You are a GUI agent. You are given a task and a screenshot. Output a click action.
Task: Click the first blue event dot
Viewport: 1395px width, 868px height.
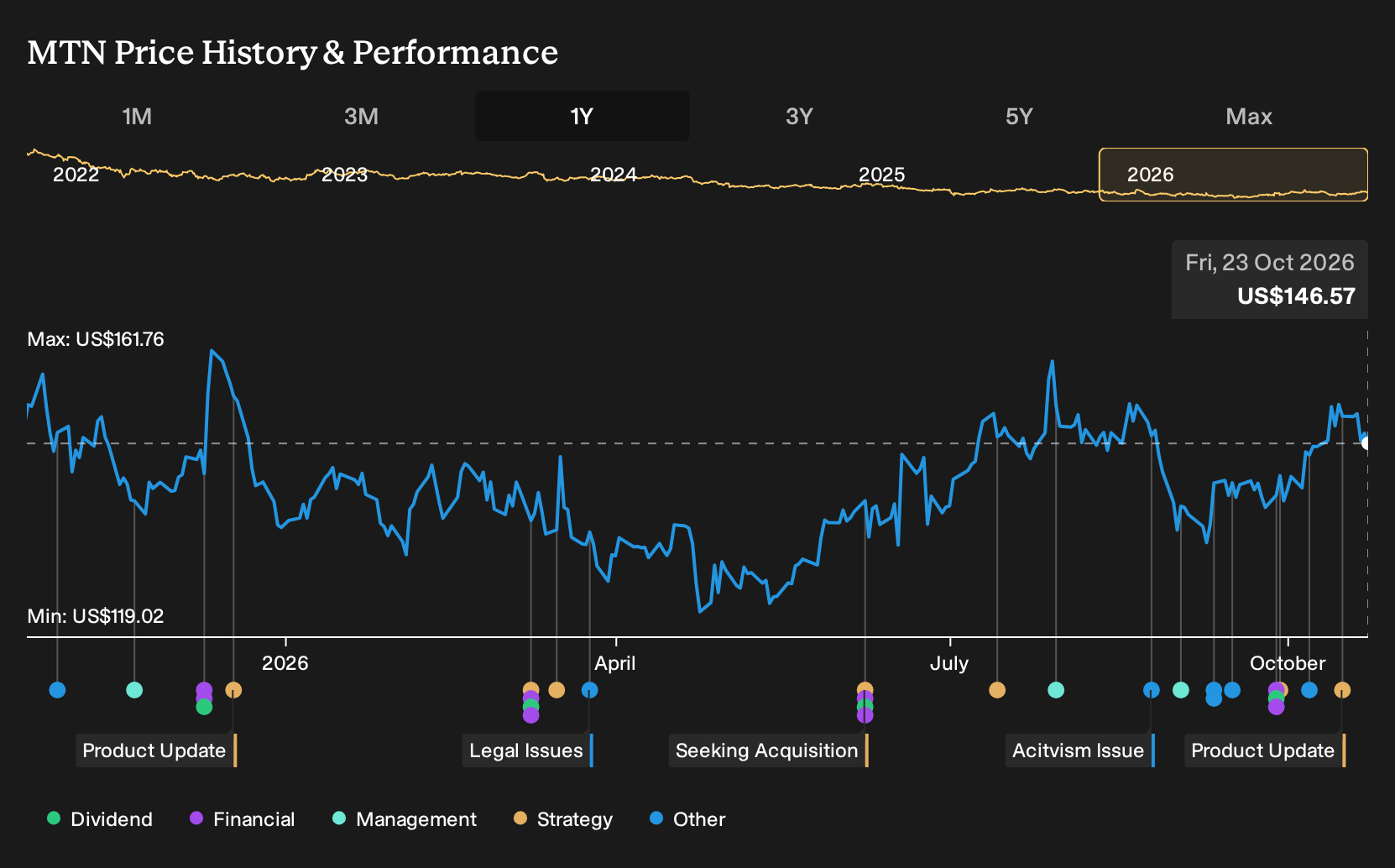click(57, 690)
